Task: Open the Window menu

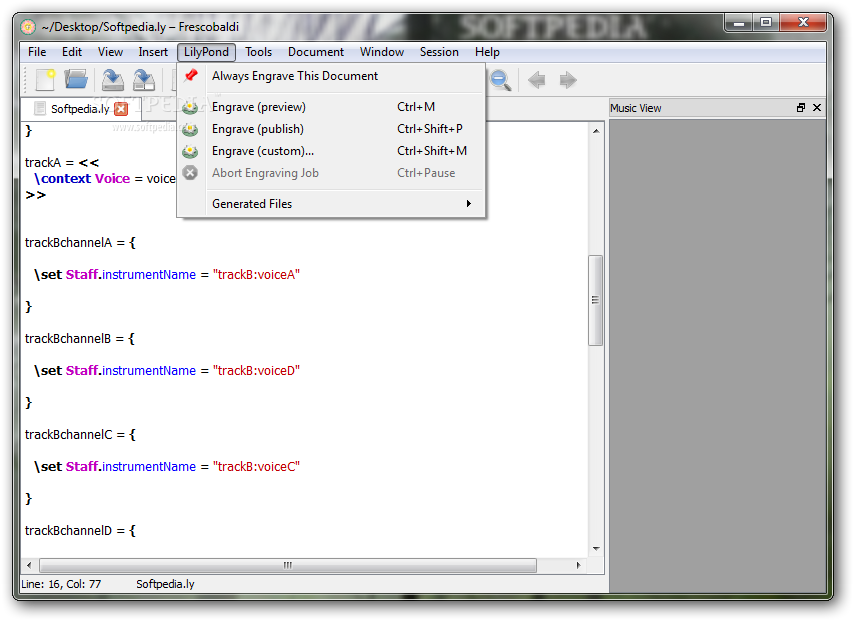Action: click(382, 52)
